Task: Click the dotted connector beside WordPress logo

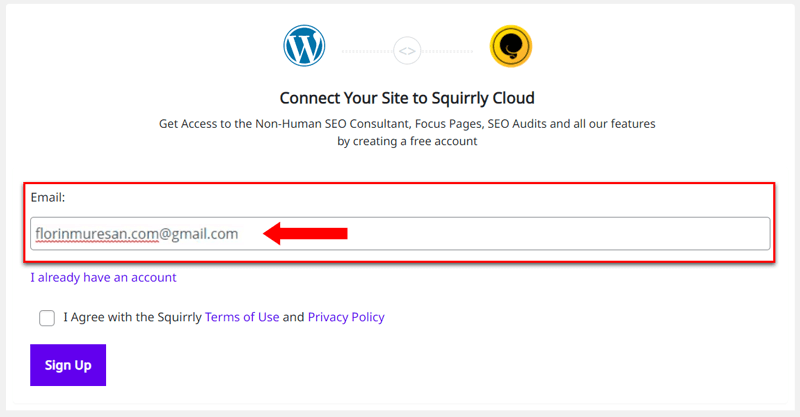Action: [x=367, y=51]
